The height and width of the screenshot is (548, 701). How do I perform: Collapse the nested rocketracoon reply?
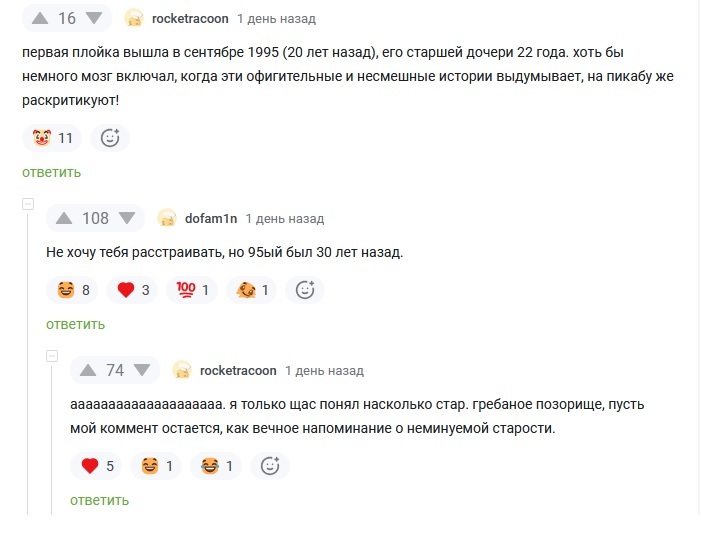pos(52,356)
